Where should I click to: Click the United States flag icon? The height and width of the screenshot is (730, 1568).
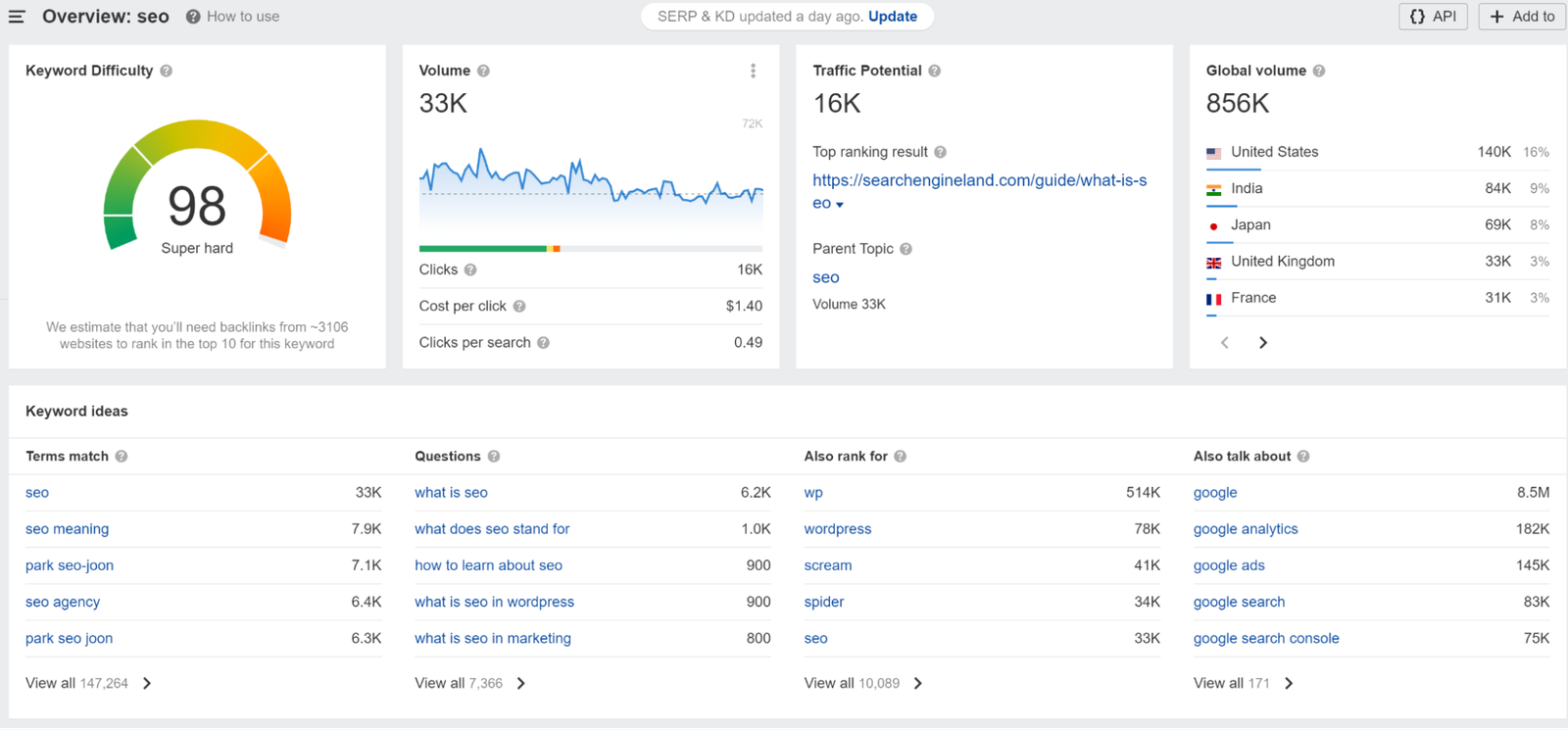point(1214,153)
